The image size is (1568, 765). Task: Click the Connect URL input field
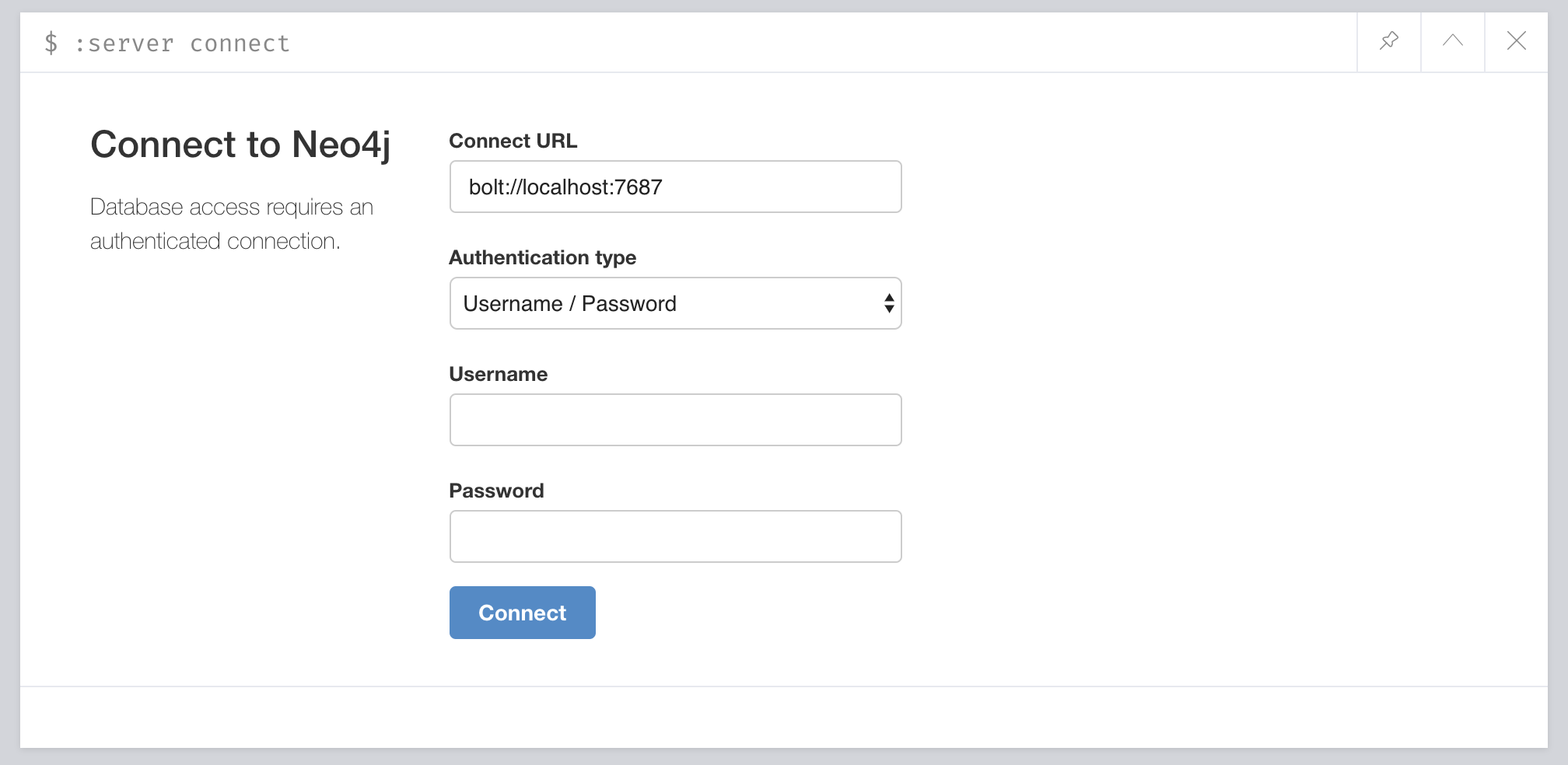(675, 187)
